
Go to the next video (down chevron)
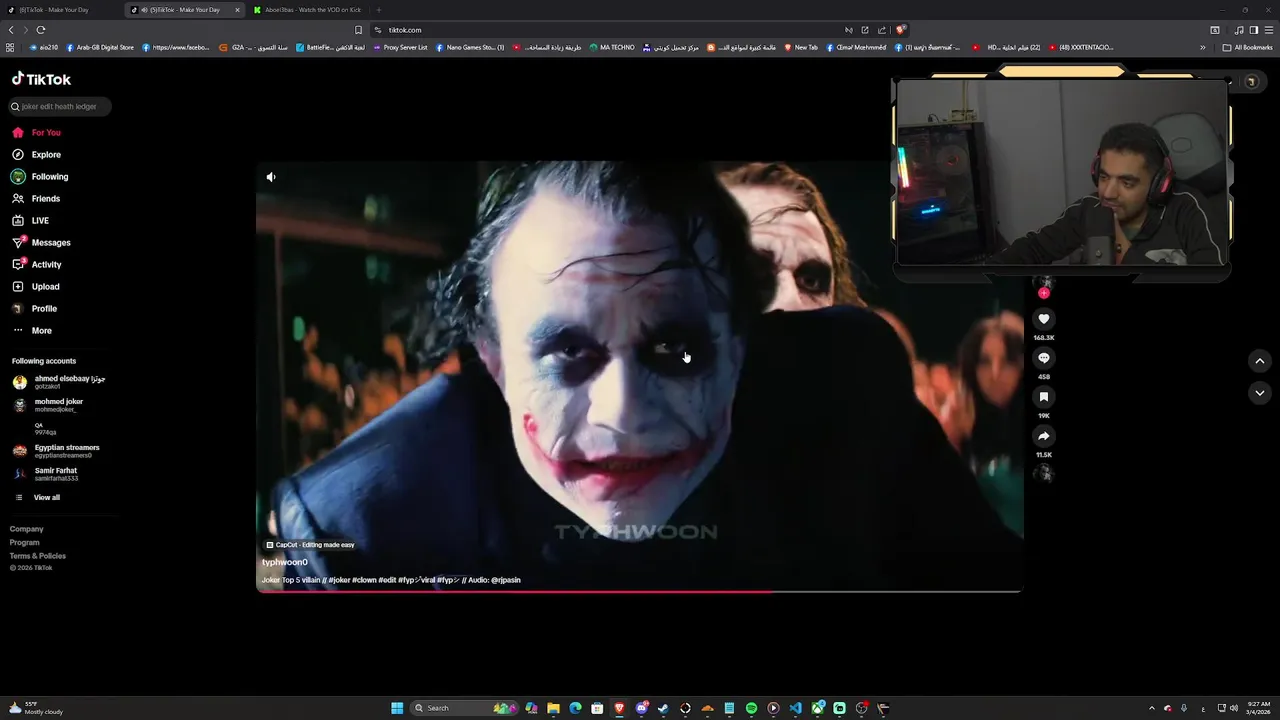[1260, 393]
